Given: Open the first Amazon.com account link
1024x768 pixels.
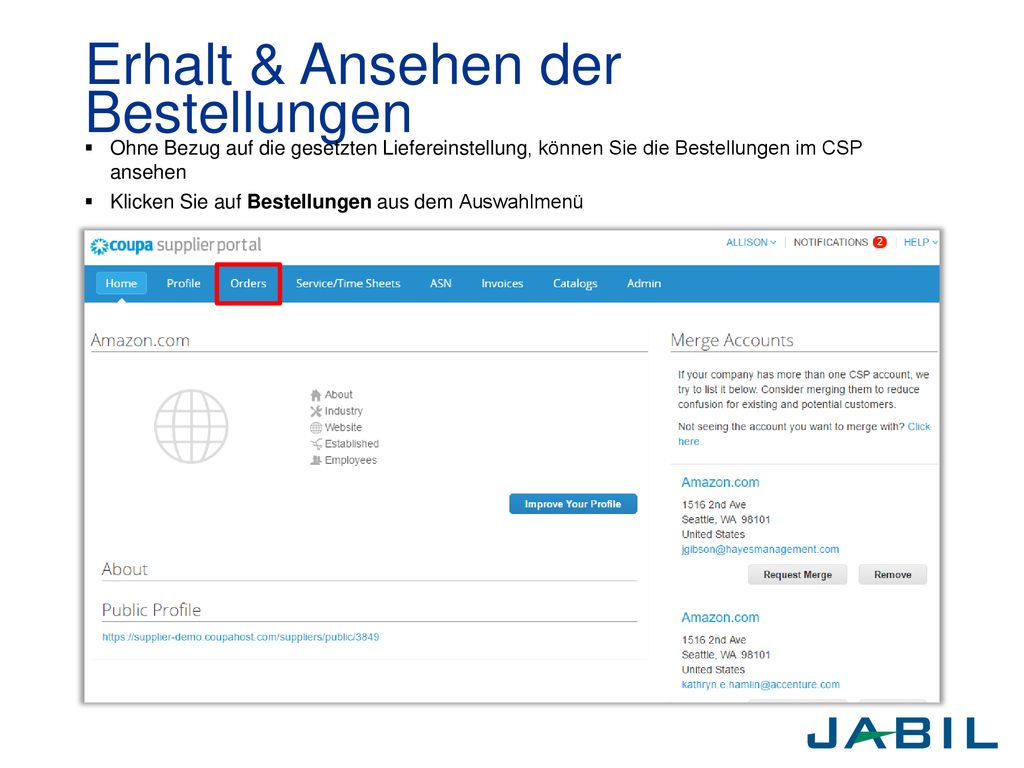Looking at the screenshot, I should 720,483.
